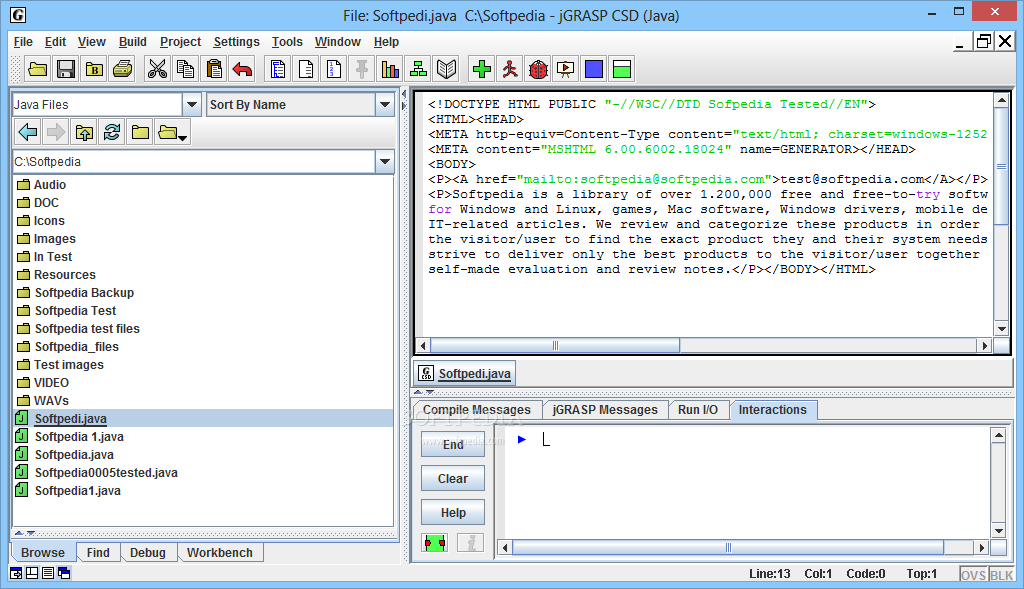Go back with the blue left arrow
Screen dimensions: 1024x589
[x=28, y=133]
